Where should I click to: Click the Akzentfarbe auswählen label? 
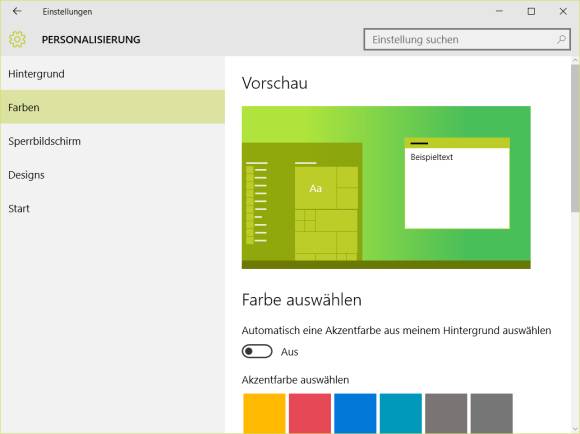[295, 380]
